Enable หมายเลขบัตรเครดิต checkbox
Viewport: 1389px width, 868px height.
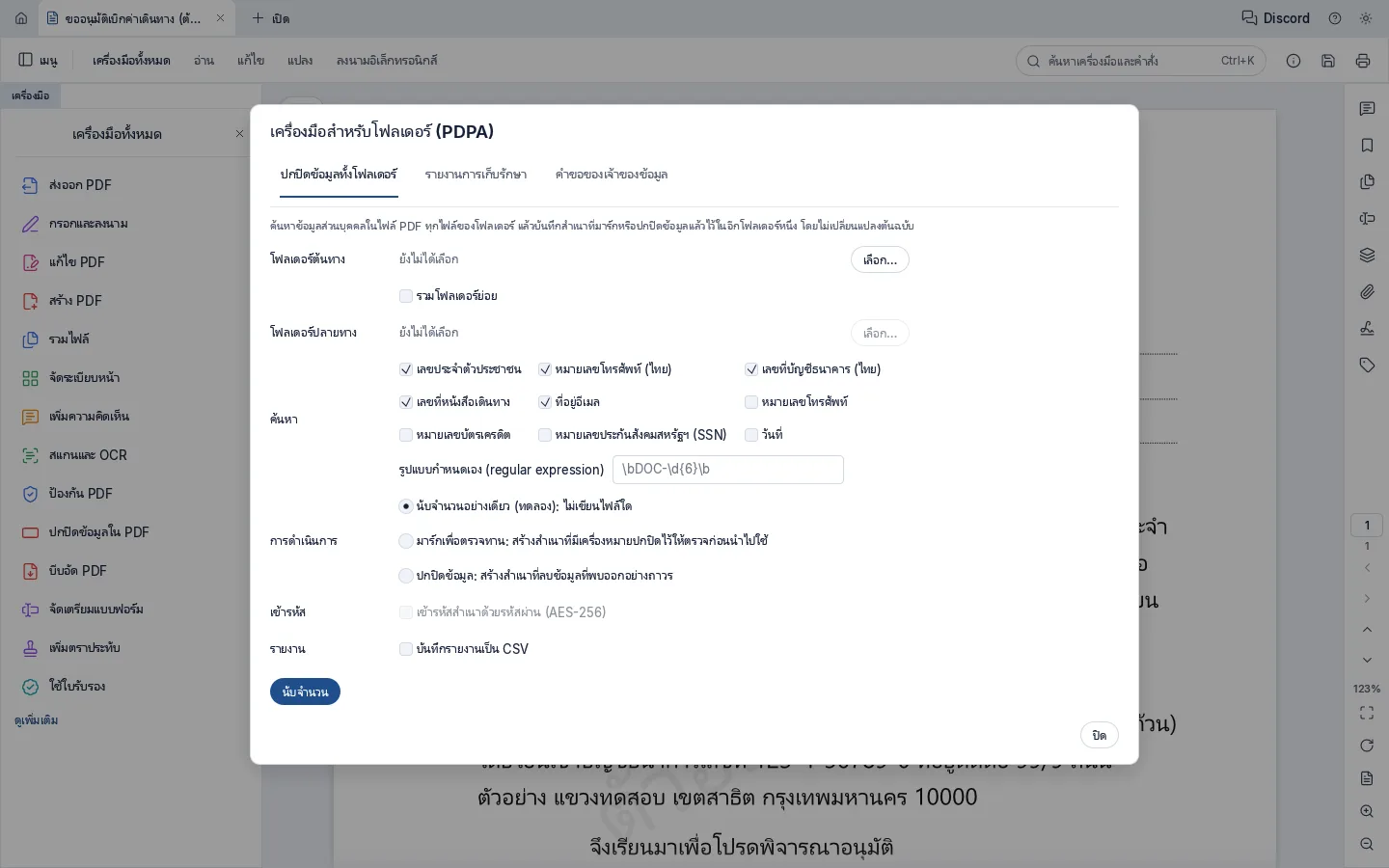406,435
